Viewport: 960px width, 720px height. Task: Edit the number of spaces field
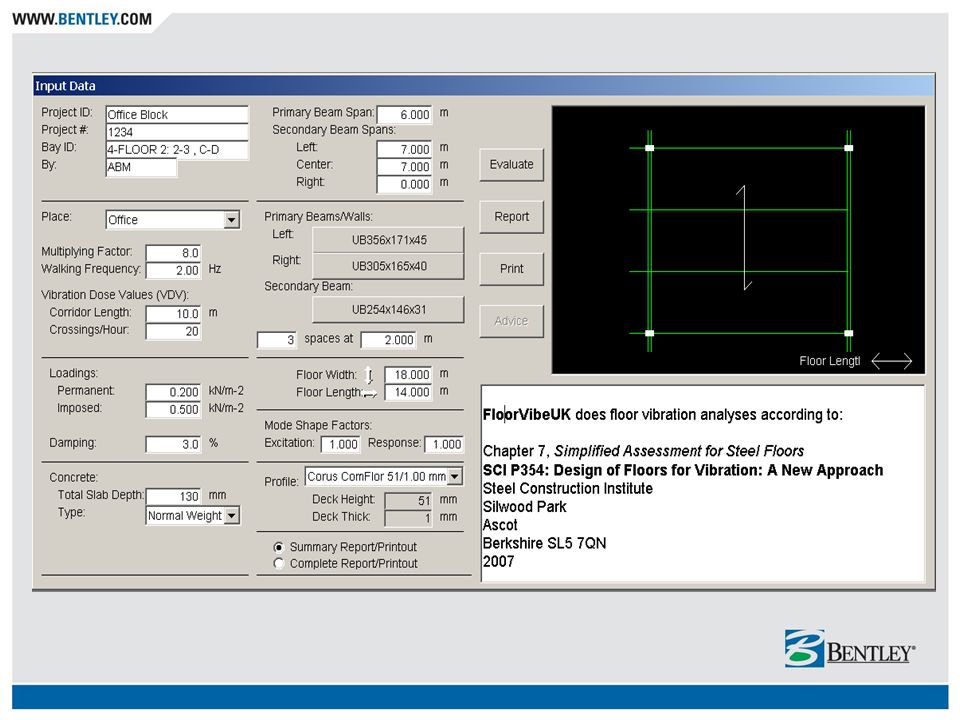coord(277,340)
